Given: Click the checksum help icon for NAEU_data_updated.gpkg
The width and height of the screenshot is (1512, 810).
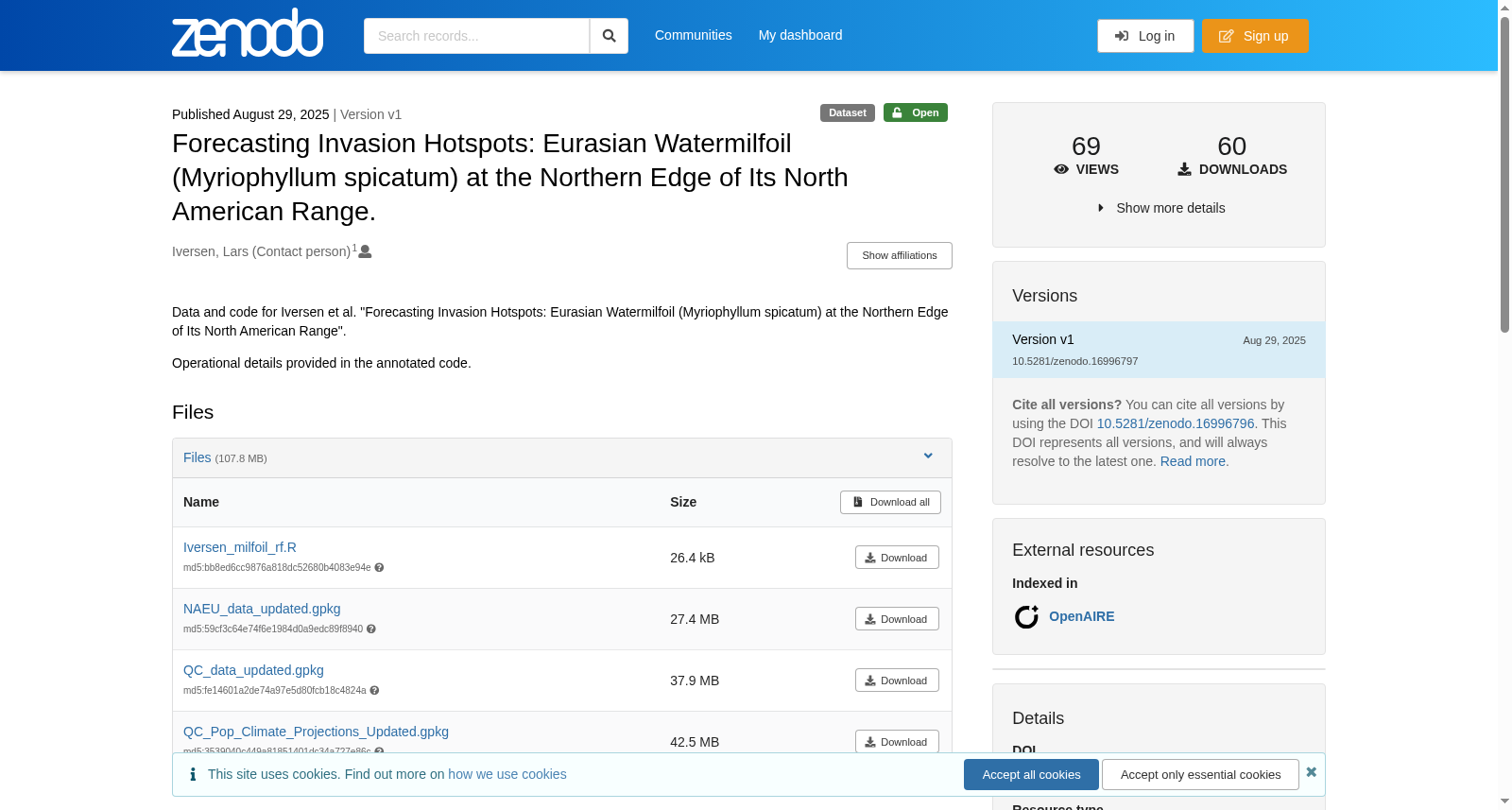Looking at the screenshot, I should (371, 629).
